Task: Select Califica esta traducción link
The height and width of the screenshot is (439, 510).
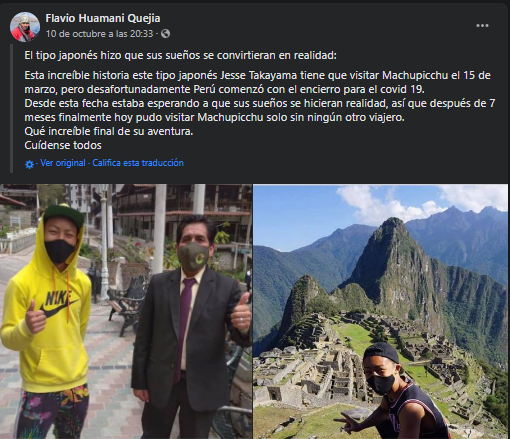Action: (x=138, y=163)
